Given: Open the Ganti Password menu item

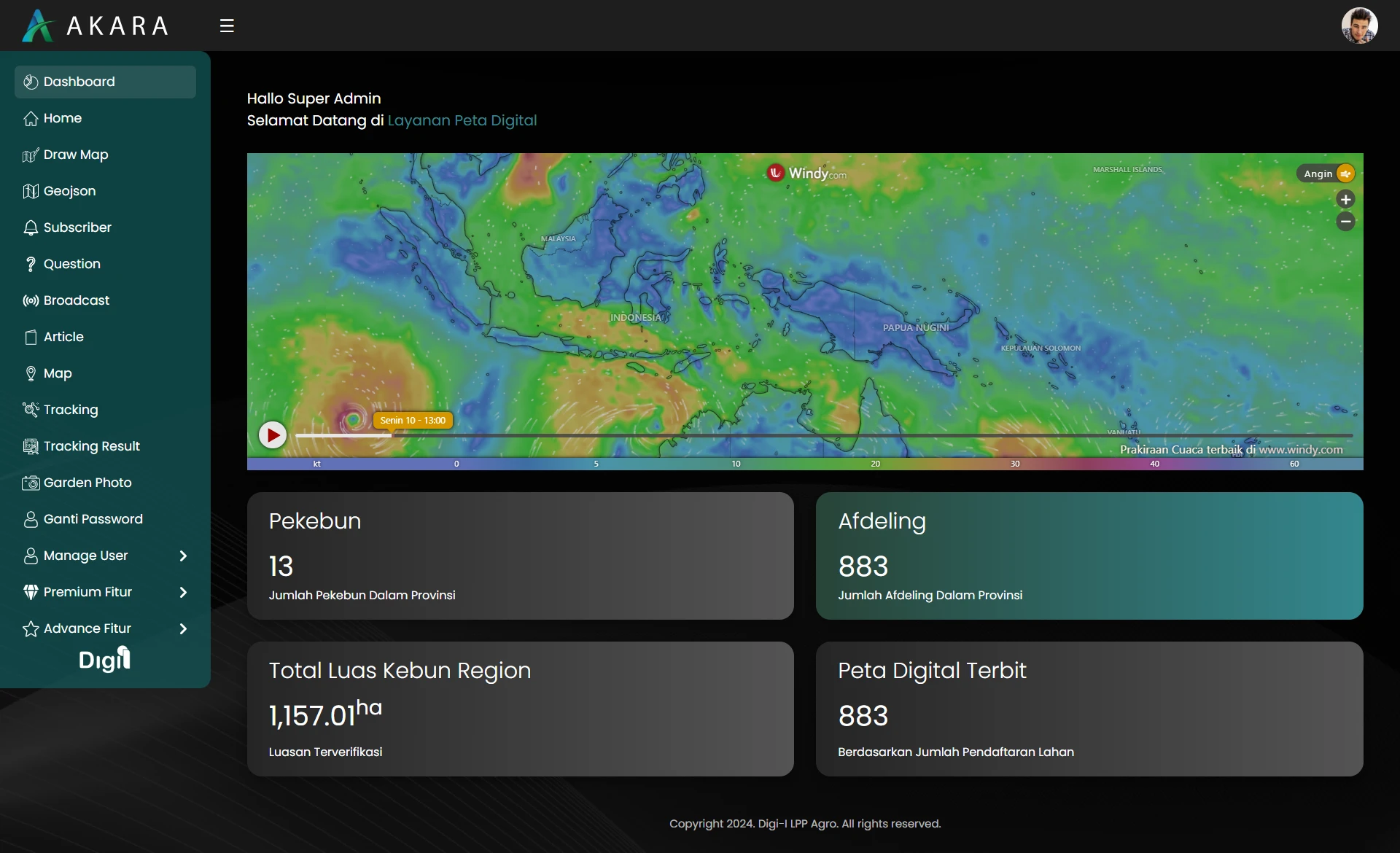Looking at the screenshot, I should click(93, 519).
